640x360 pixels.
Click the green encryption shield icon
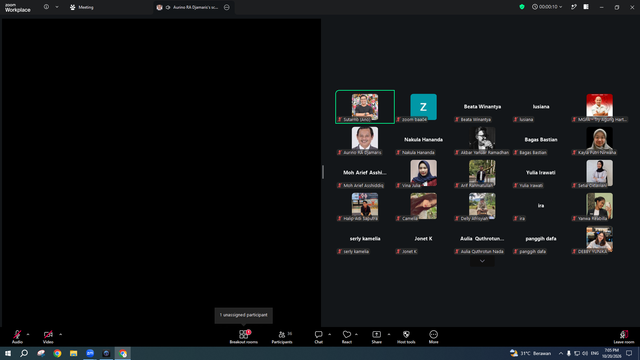tap(522, 7)
